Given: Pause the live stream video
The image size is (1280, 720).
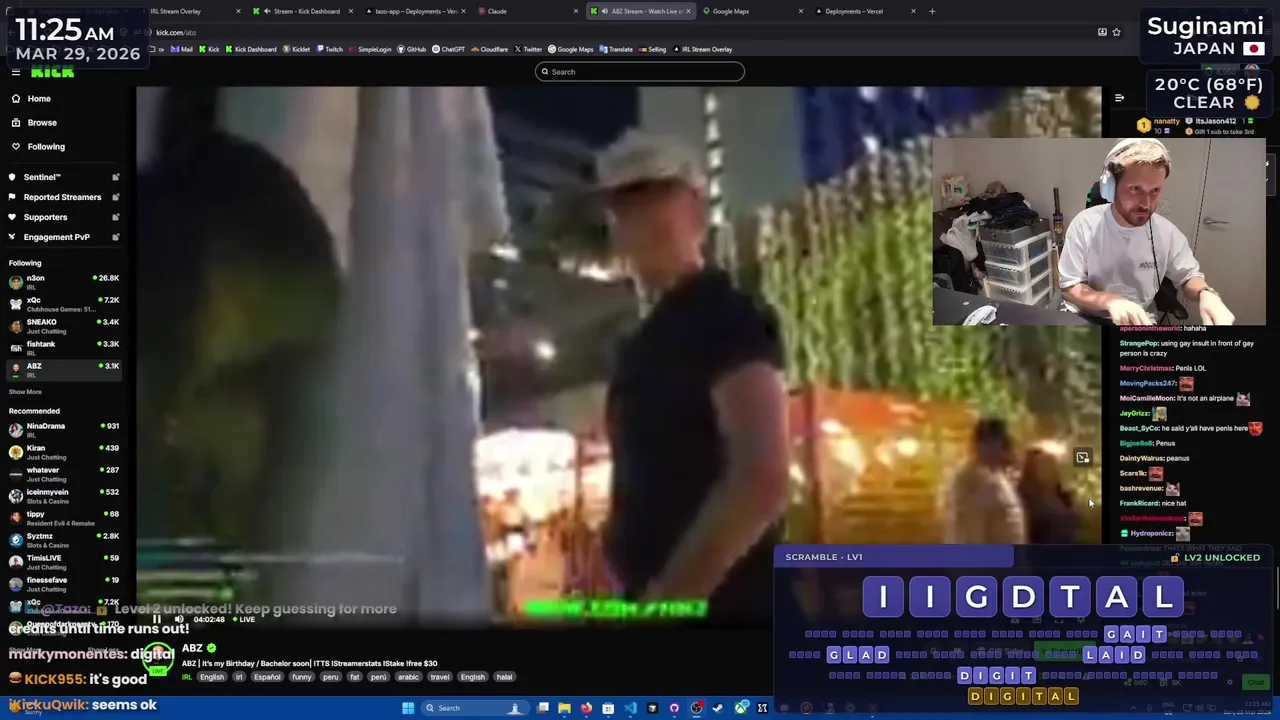Looking at the screenshot, I should [156, 619].
